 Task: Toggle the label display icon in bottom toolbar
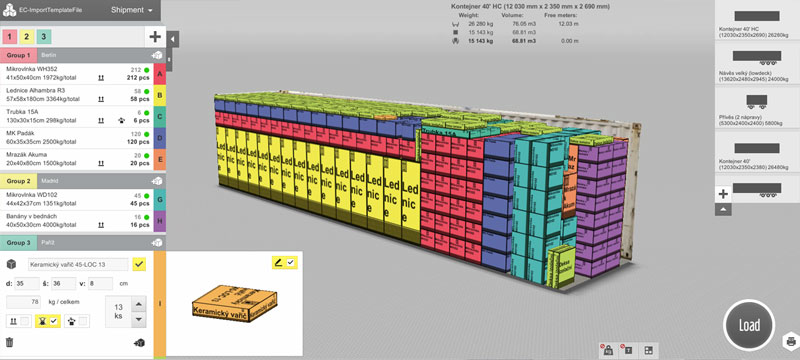(x=628, y=350)
